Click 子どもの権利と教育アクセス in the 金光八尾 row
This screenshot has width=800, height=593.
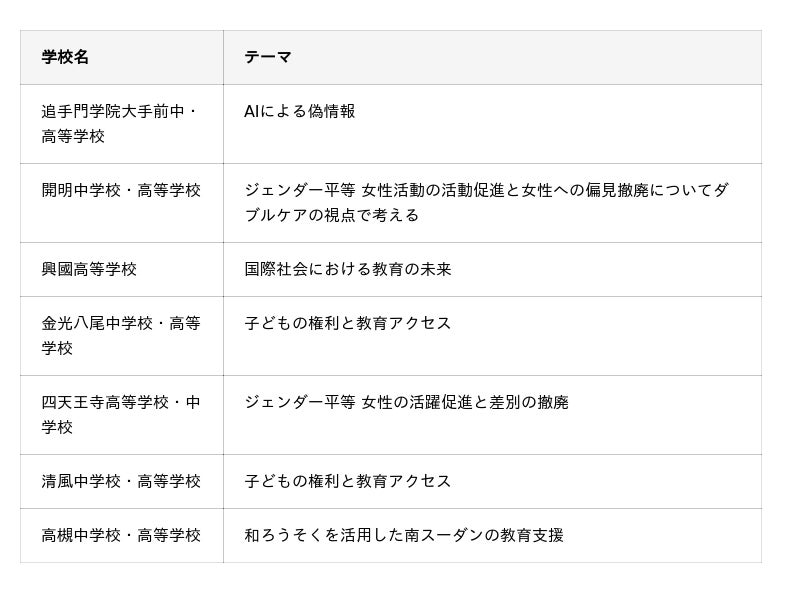(348, 323)
